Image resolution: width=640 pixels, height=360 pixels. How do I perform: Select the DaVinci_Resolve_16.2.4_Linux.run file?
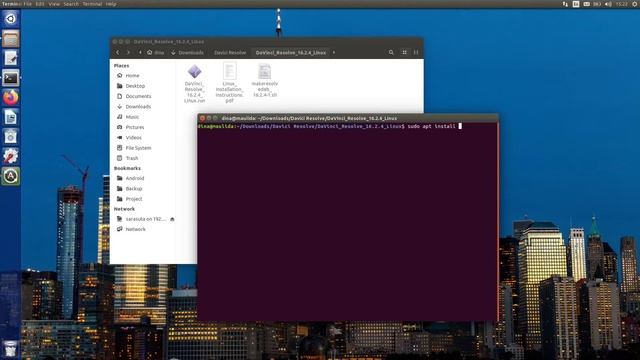tap(194, 83)
